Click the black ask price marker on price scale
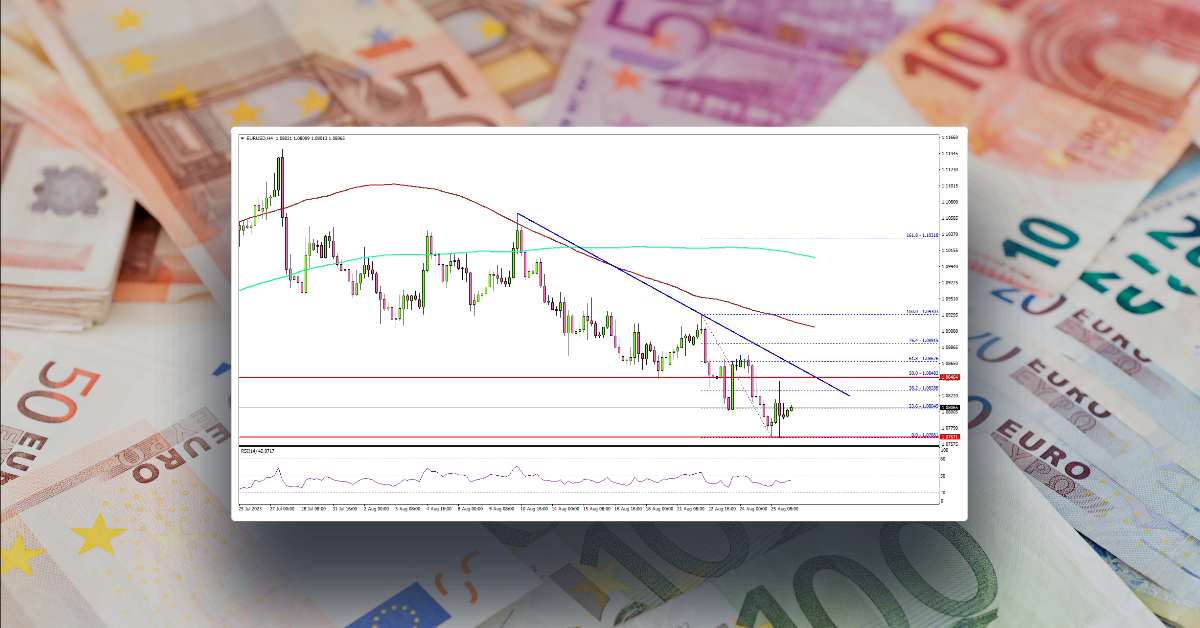Image resolution: width=1200 pixels, height=628 pixels. click(950, 407)
